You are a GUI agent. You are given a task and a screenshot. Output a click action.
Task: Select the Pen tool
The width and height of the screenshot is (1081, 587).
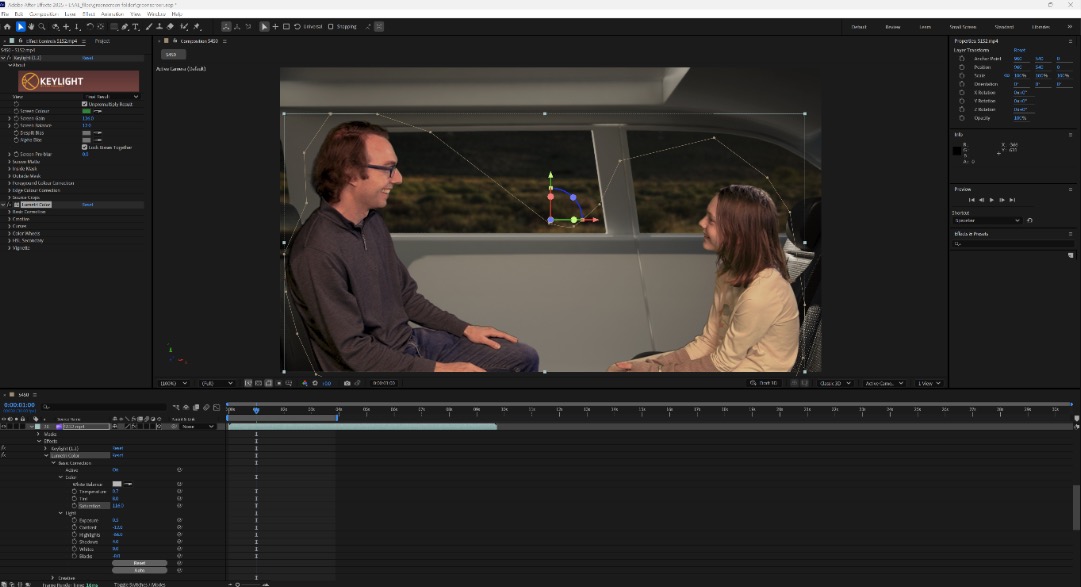click(125, 27)
